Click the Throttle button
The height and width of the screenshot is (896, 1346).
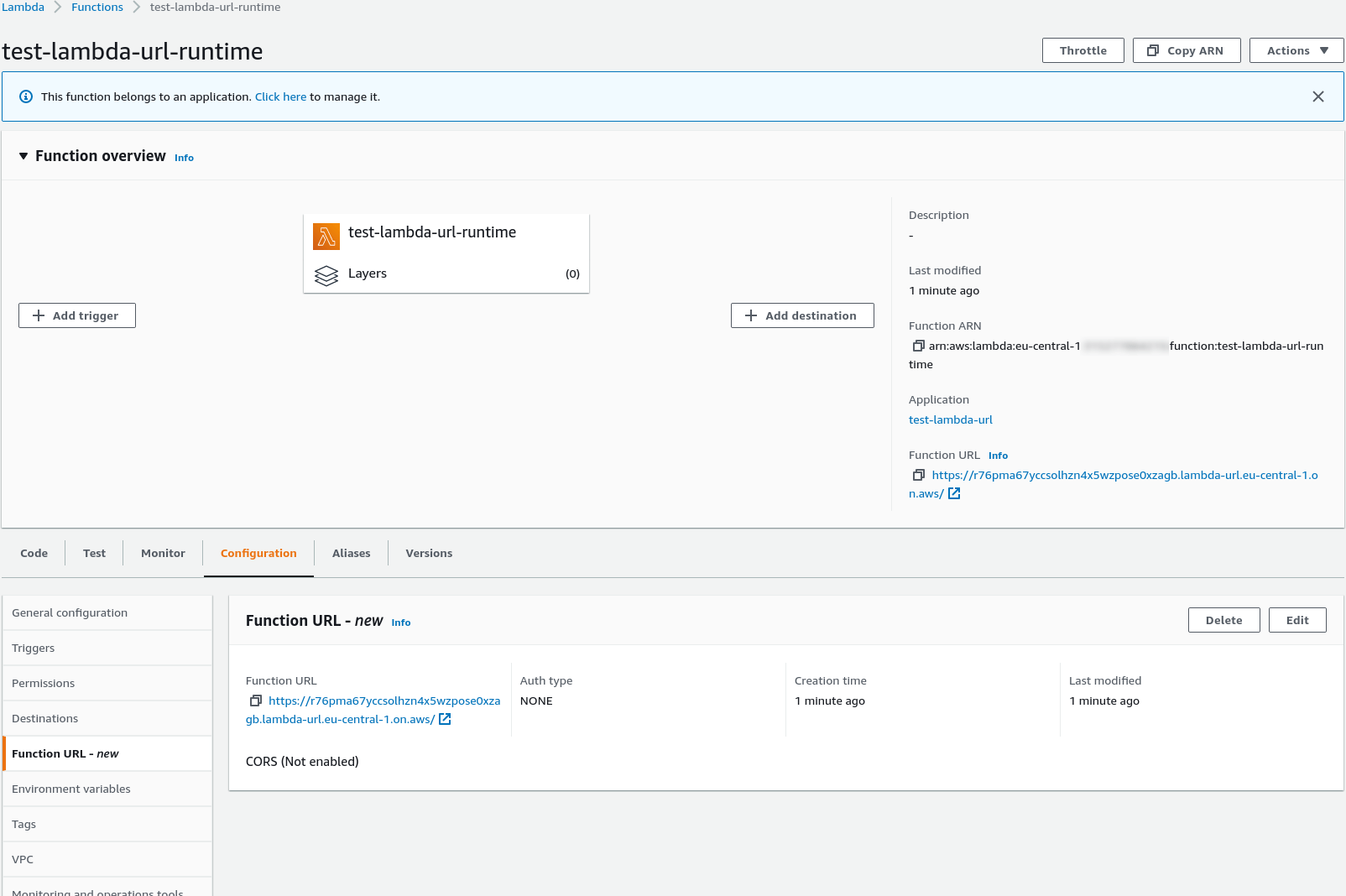[1083, 50]
